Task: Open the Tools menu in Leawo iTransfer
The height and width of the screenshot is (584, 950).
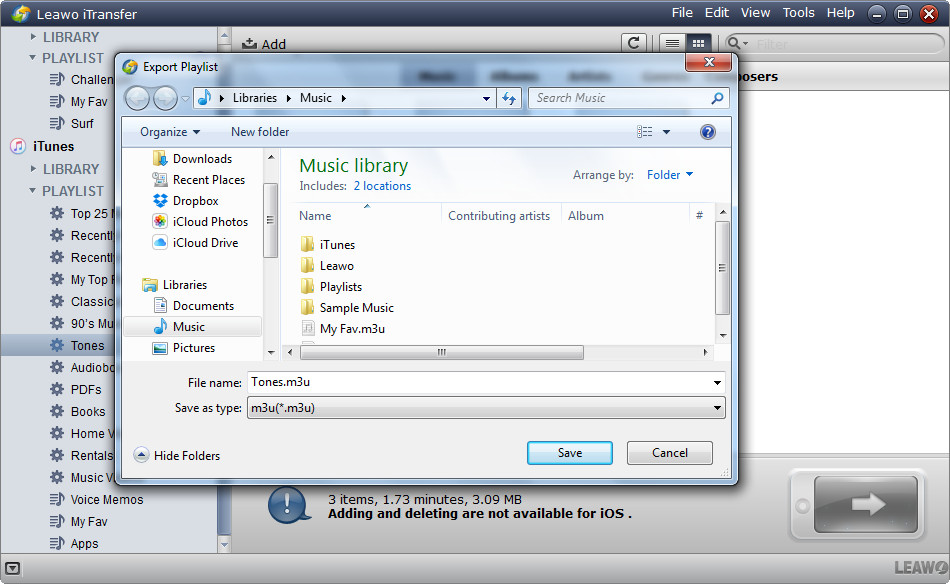Action: pyautogui.click(x=798, y=13)
